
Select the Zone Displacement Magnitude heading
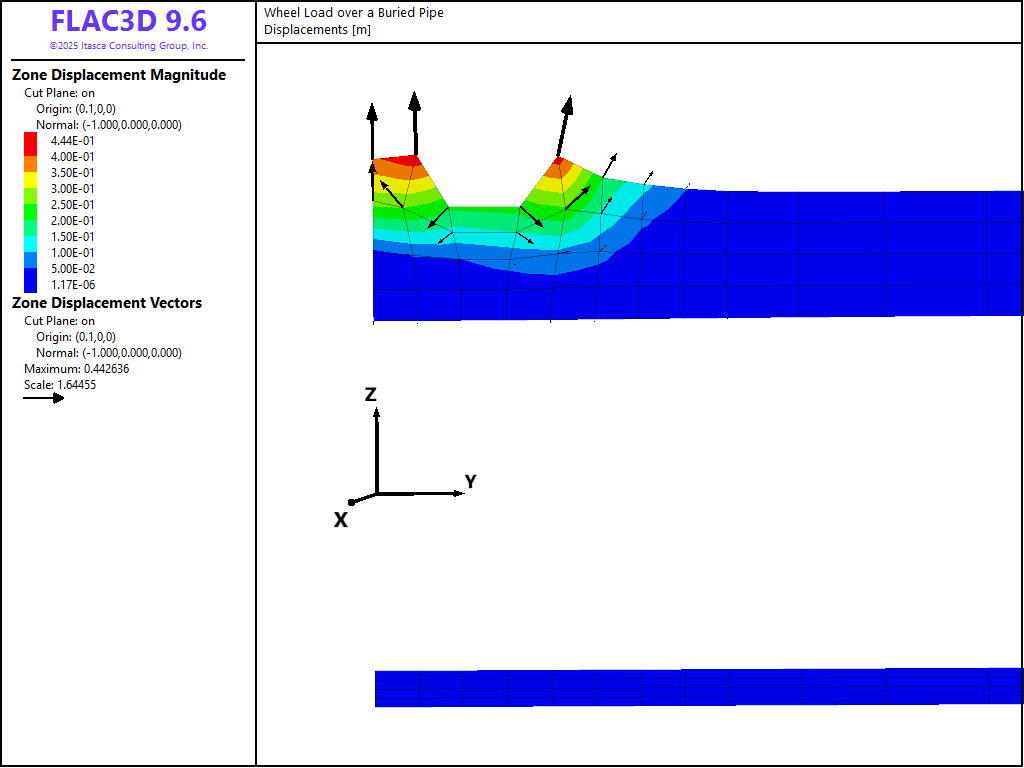point(119,75)
